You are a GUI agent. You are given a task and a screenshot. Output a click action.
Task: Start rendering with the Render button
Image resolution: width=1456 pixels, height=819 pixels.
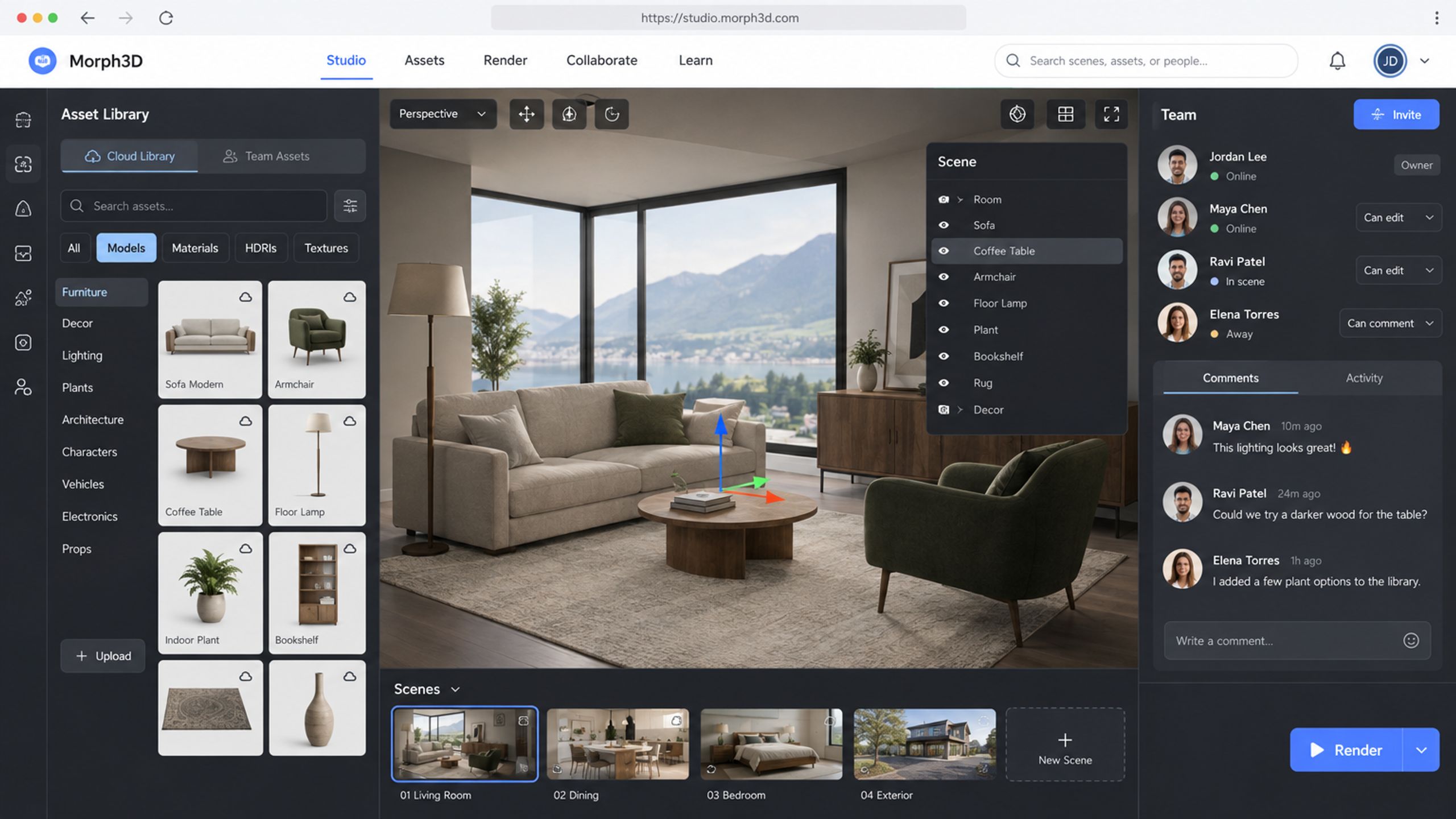[1346, 750]
